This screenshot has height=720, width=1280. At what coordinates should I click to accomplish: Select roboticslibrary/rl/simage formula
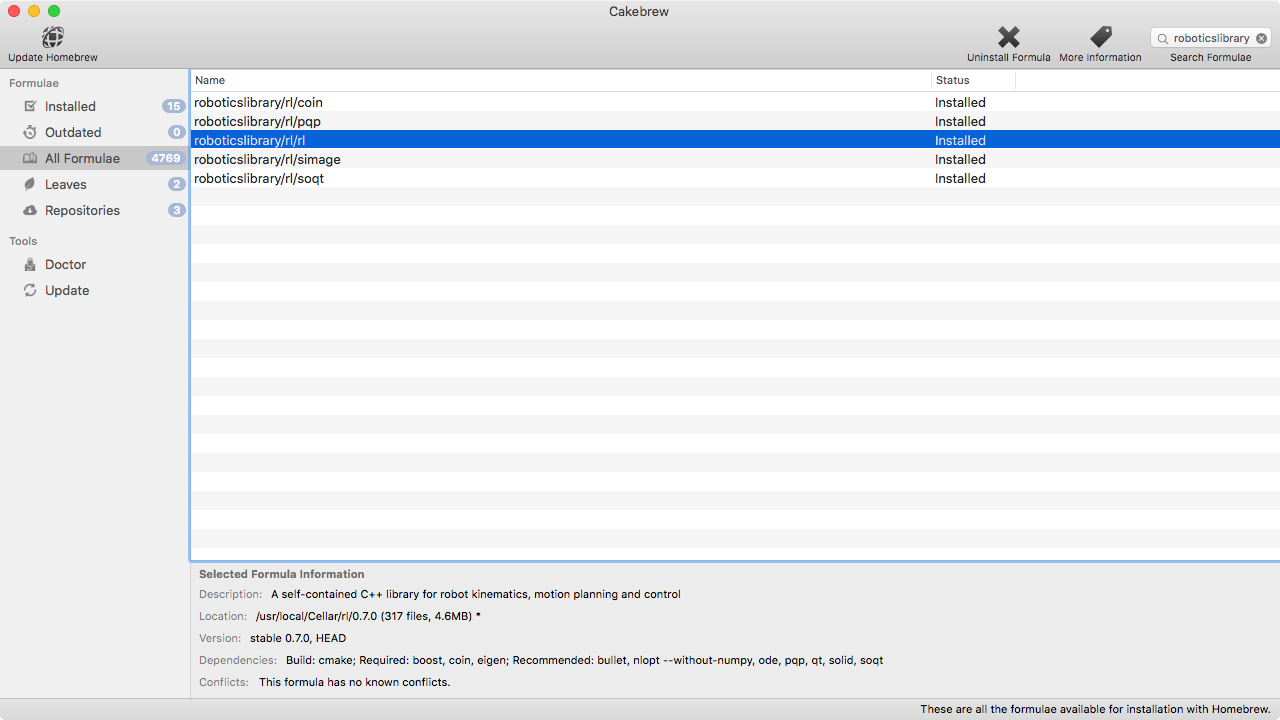click(735, 159)
